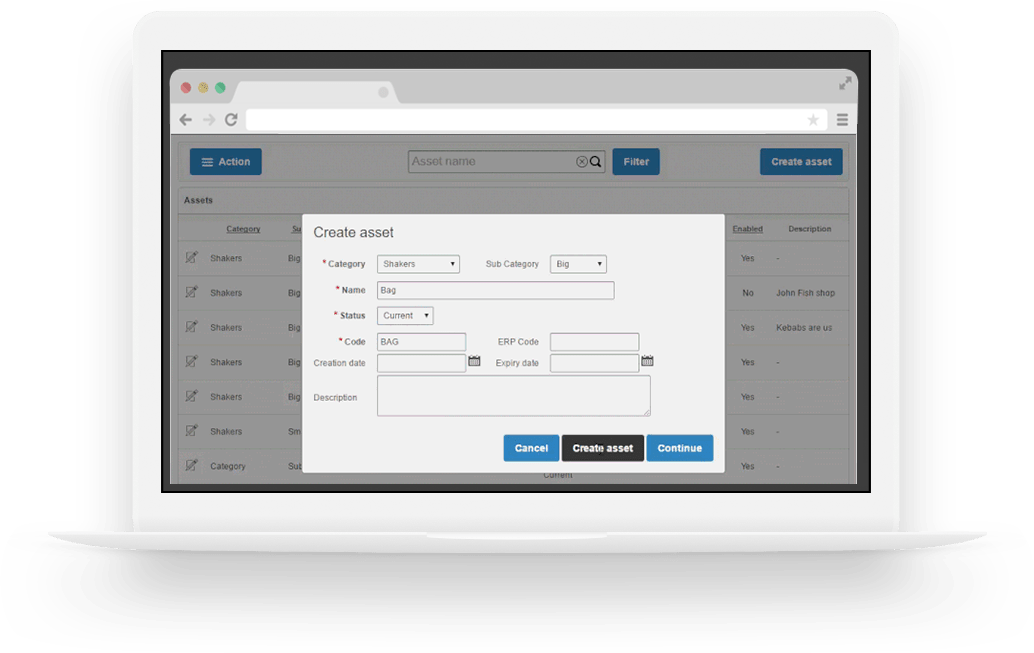Reload the page with the refresh icon
The image size is (1034, 653).
231,119
